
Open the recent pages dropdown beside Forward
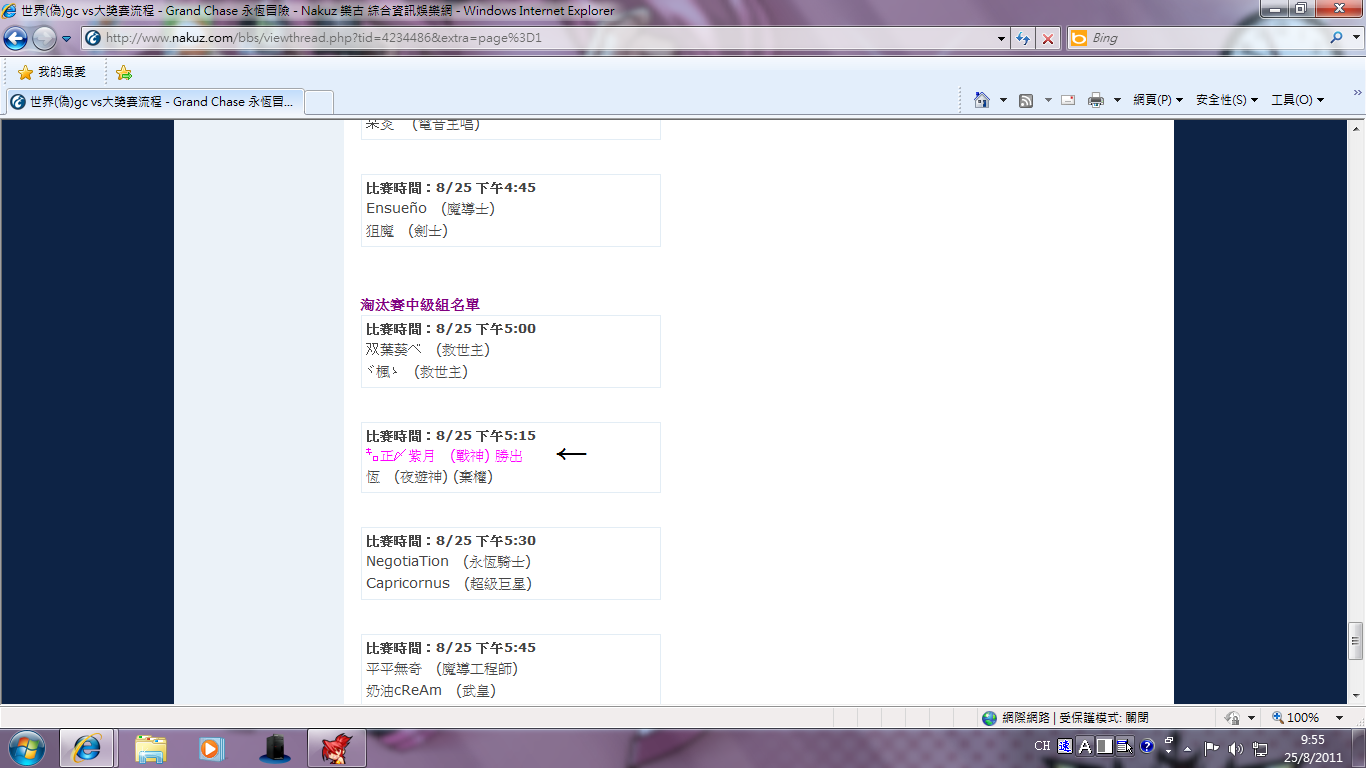pos(66,39)
